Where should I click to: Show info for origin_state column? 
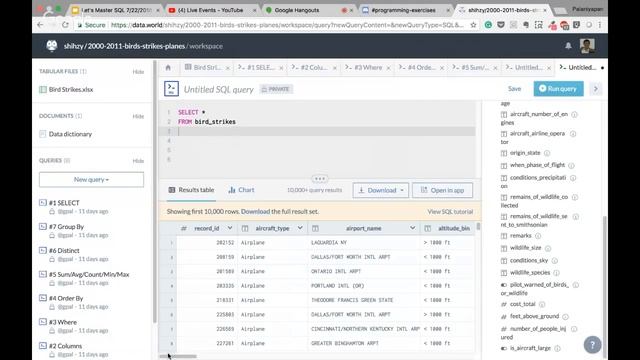[547, 153]
